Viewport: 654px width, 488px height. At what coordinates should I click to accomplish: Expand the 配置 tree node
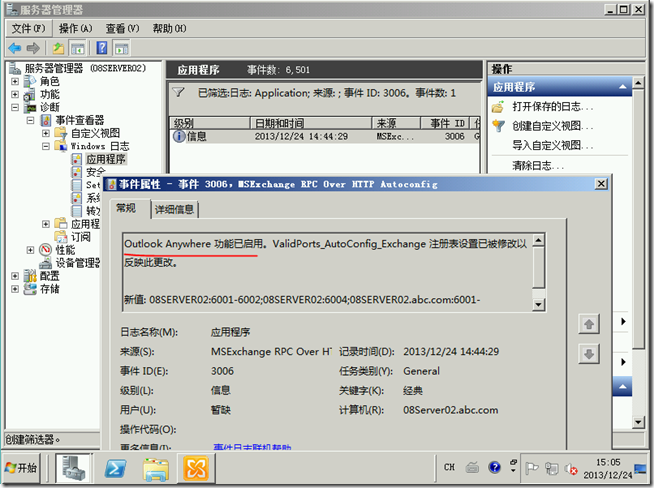[x=15, y=276]
